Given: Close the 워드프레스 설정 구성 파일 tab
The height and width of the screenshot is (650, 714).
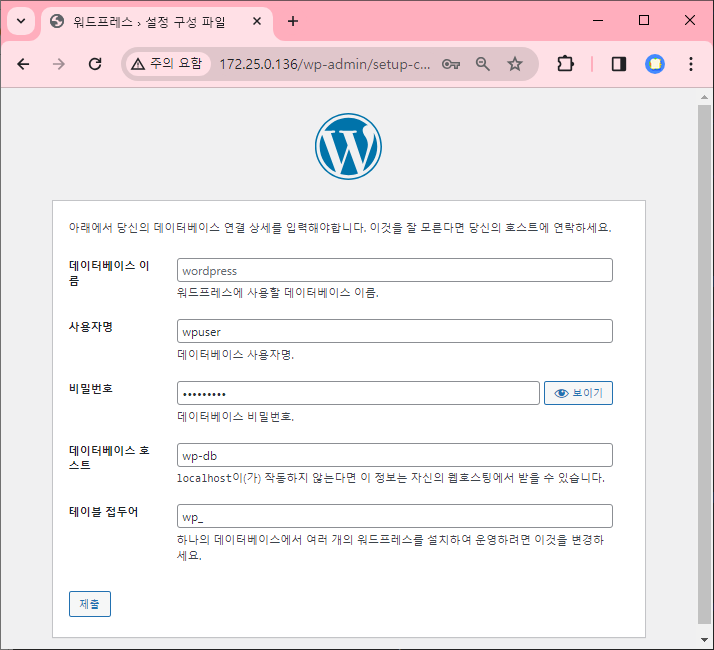Looking at the screenshot, I should coord(257,21).
